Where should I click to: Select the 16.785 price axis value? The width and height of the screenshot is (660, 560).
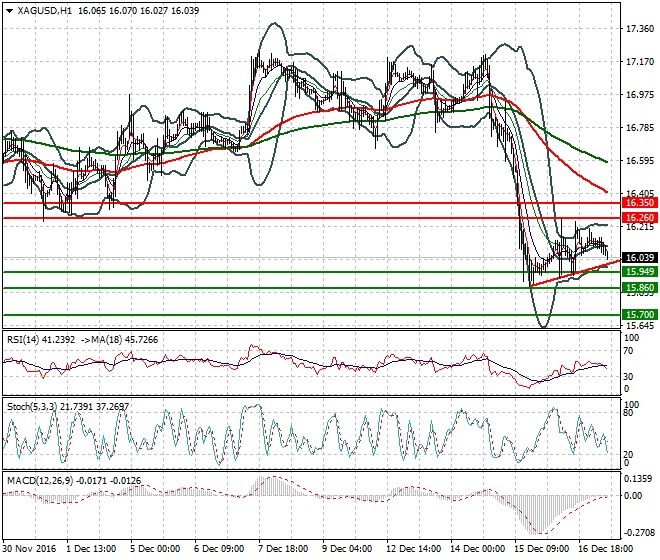point(640,128)
